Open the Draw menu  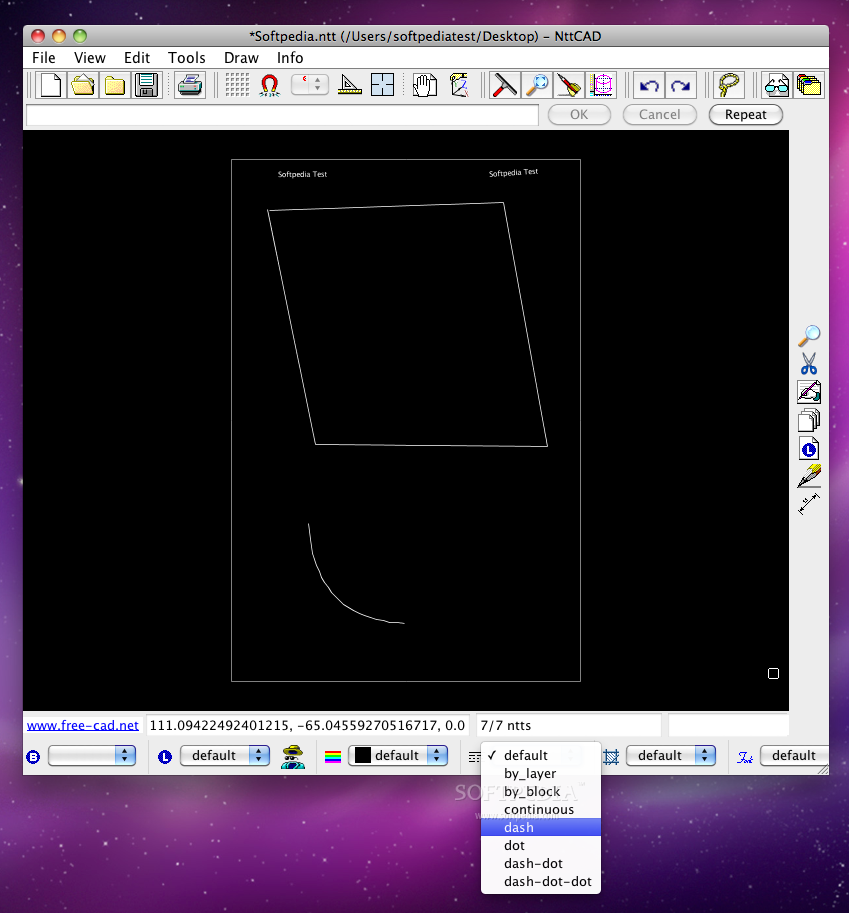point(241,58)
